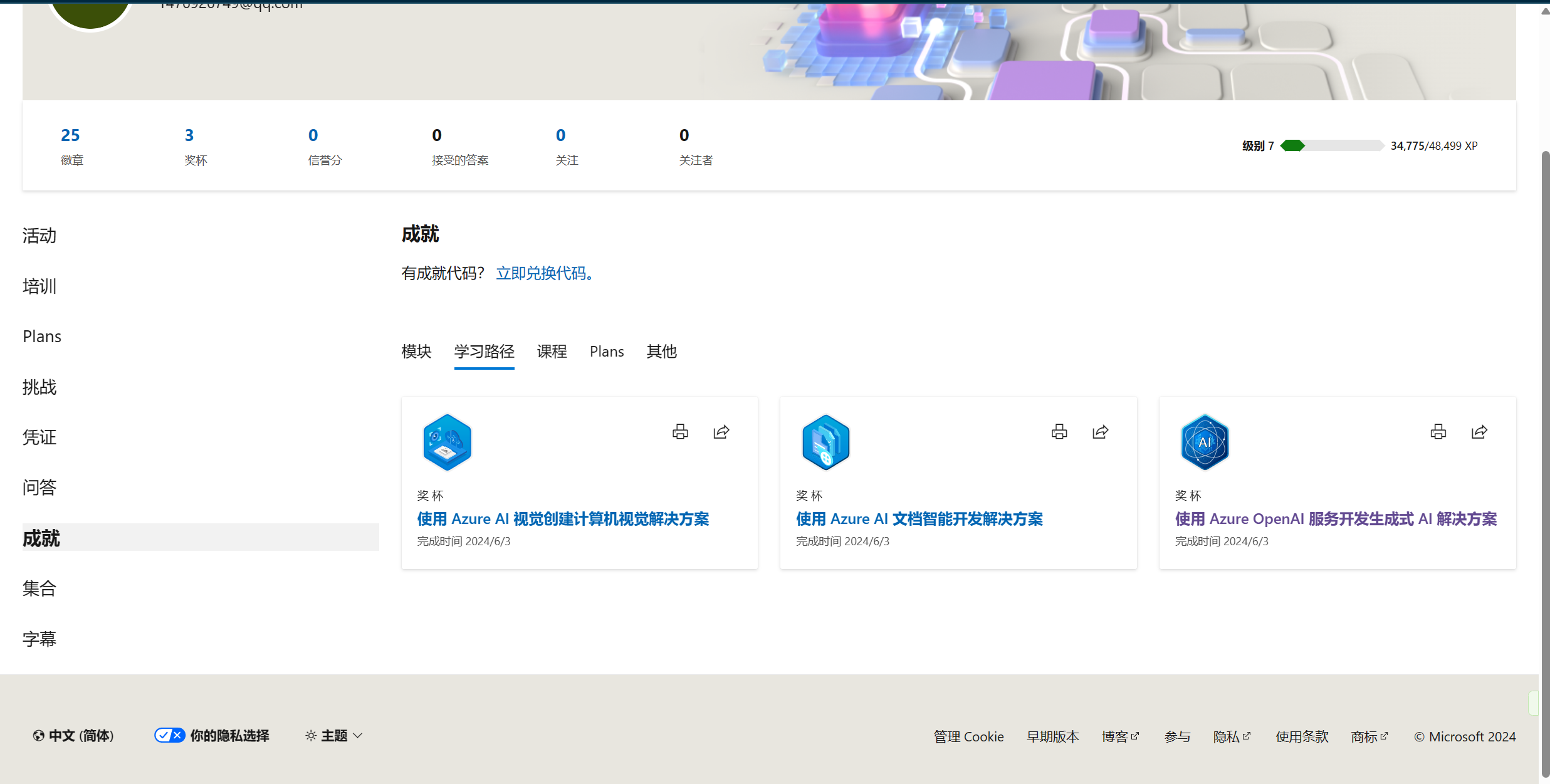Open 培训 in the sidebar
This screenshot has width=1550, height=784.
(39, 286)
